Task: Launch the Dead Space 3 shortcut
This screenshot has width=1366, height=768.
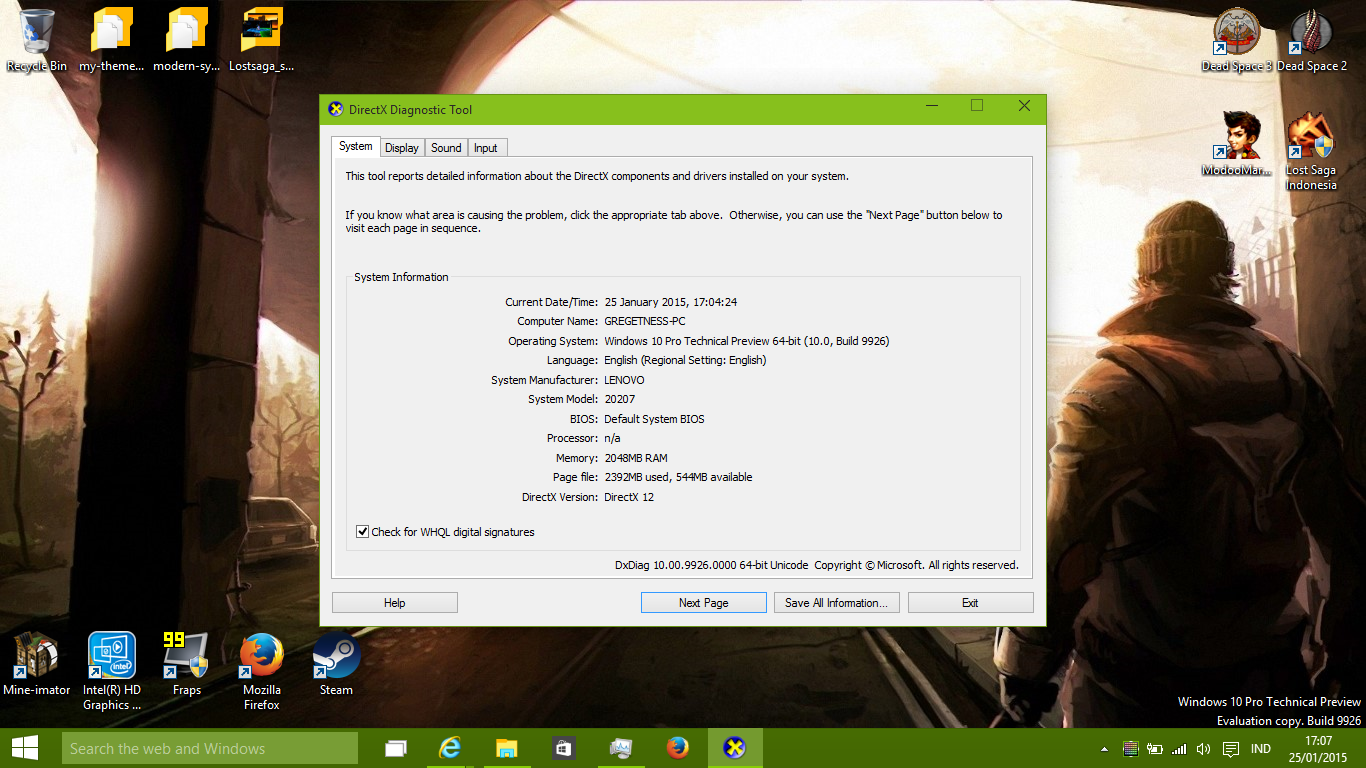Action: pos(1237,40)
